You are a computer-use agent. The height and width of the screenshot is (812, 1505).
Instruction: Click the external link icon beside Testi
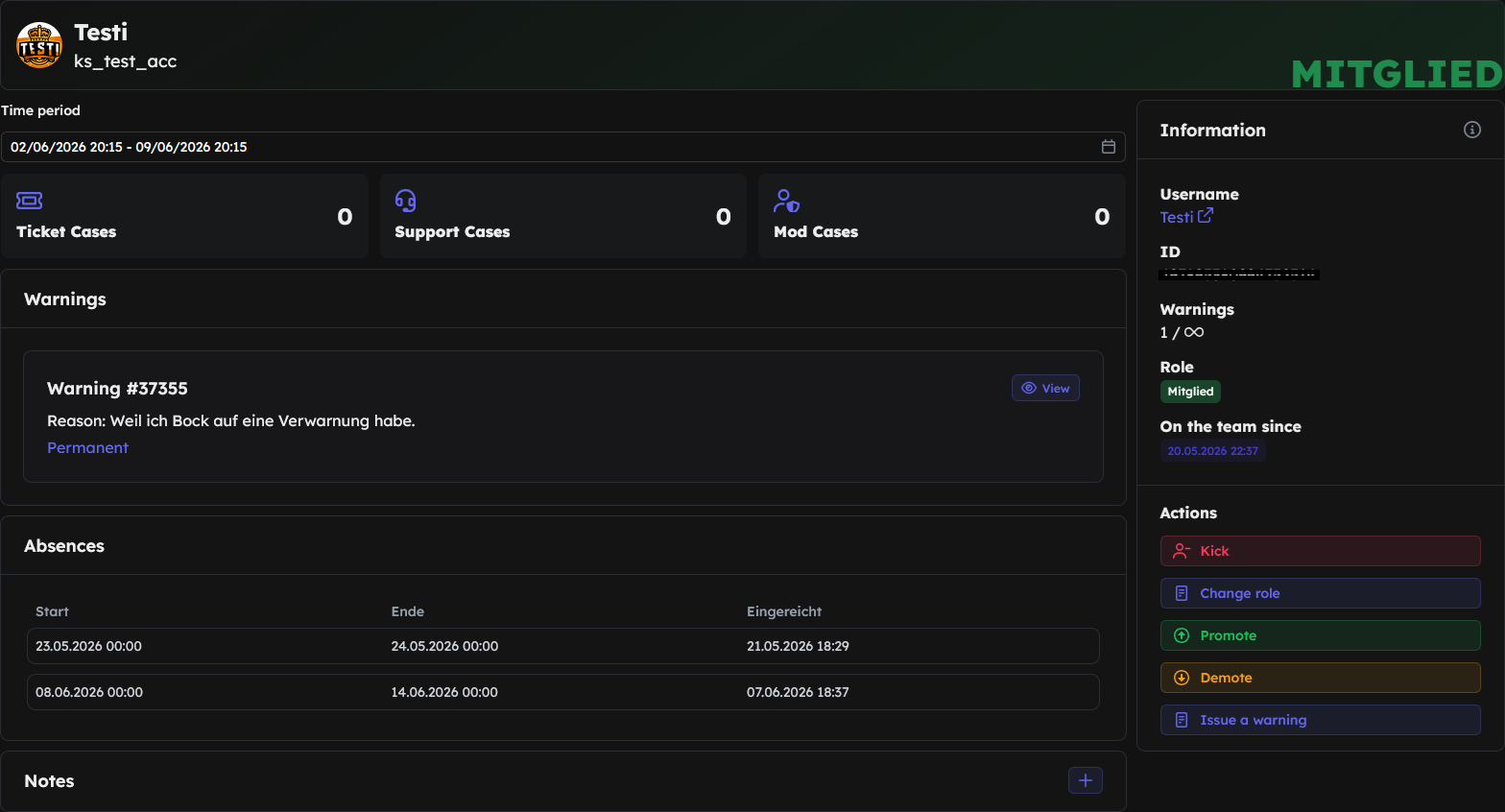click(x=1206, y=216)
